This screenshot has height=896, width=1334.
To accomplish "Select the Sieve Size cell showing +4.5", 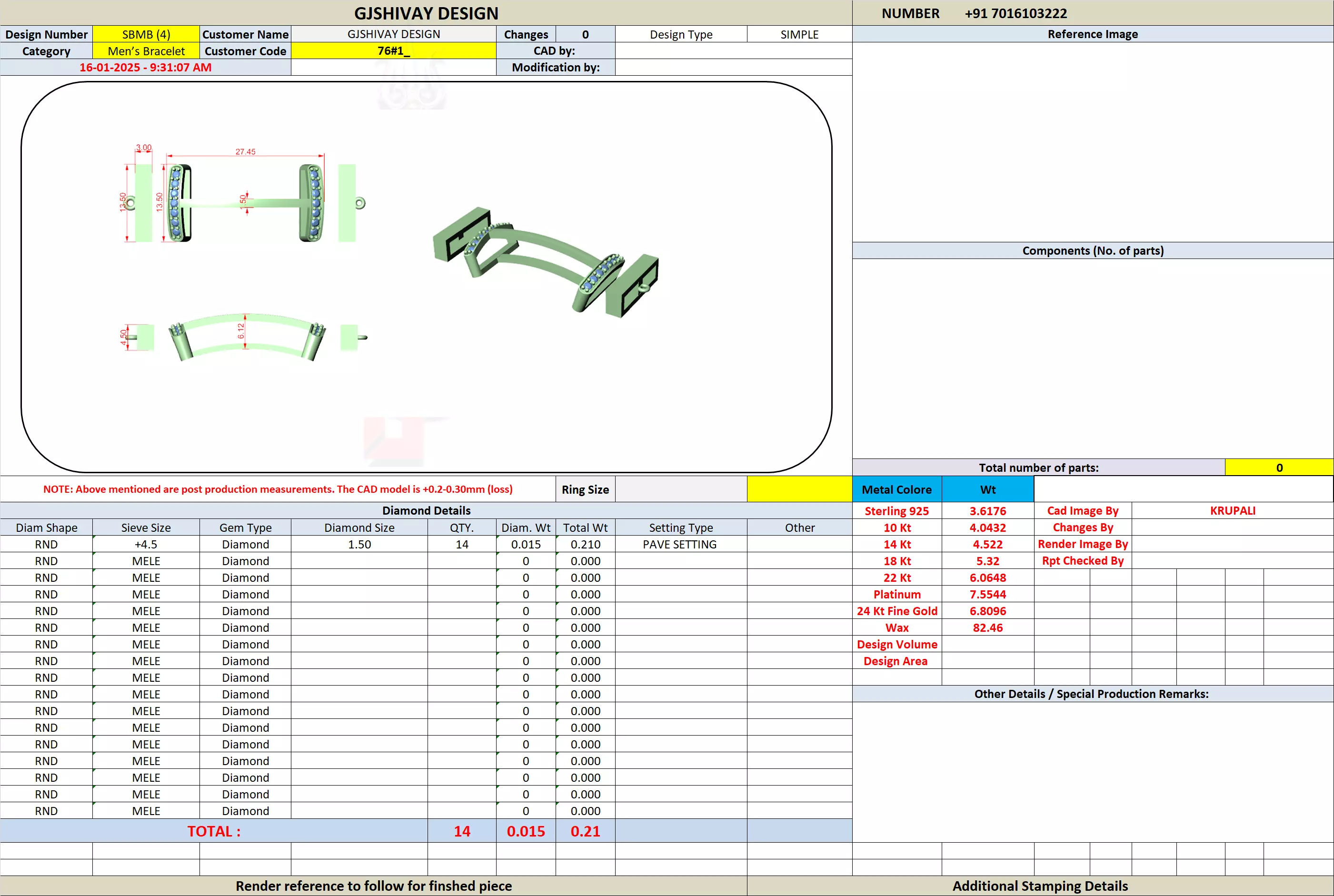I will 146,544.
